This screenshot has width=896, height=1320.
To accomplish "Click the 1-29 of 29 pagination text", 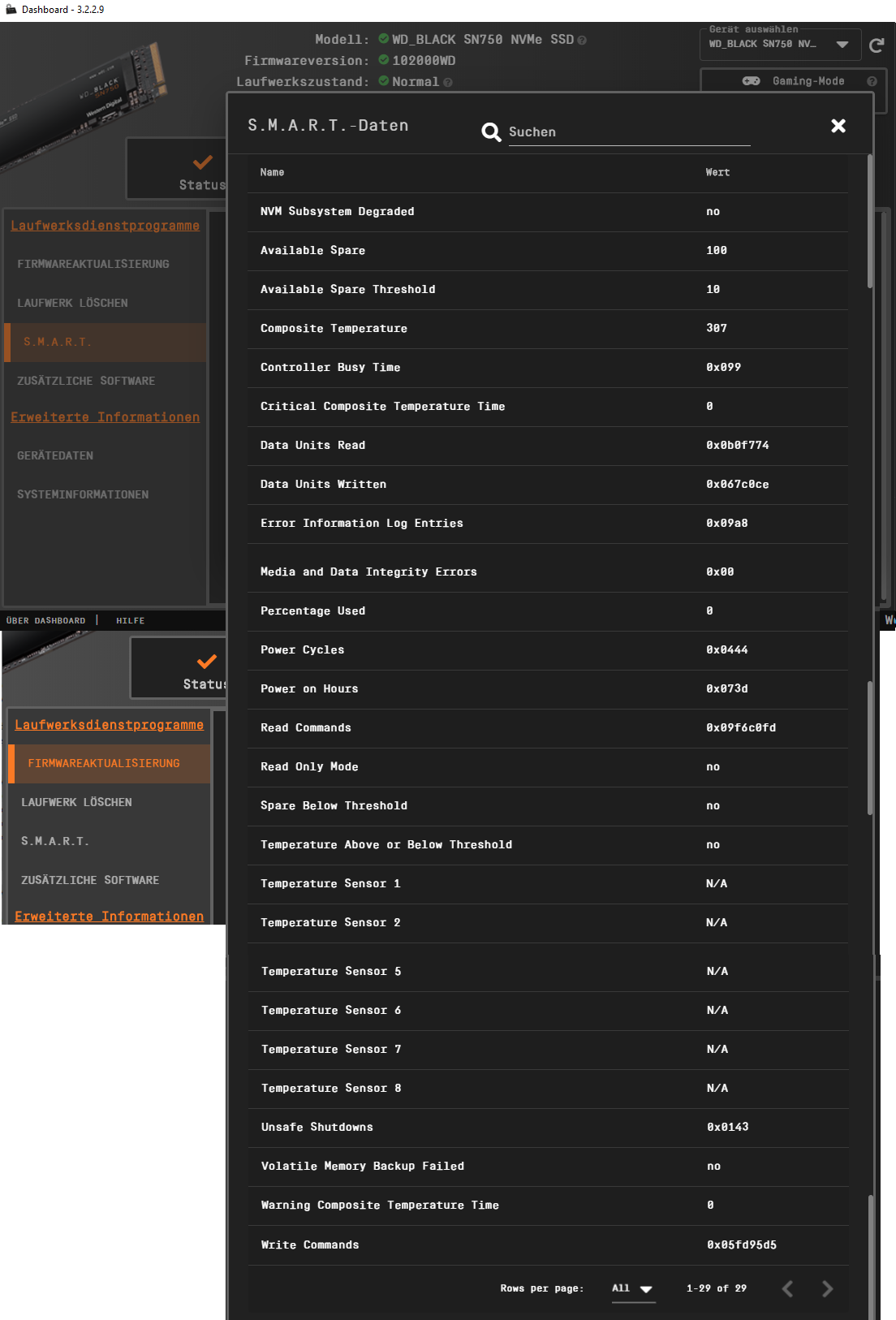I will (x=716, y=1288).
